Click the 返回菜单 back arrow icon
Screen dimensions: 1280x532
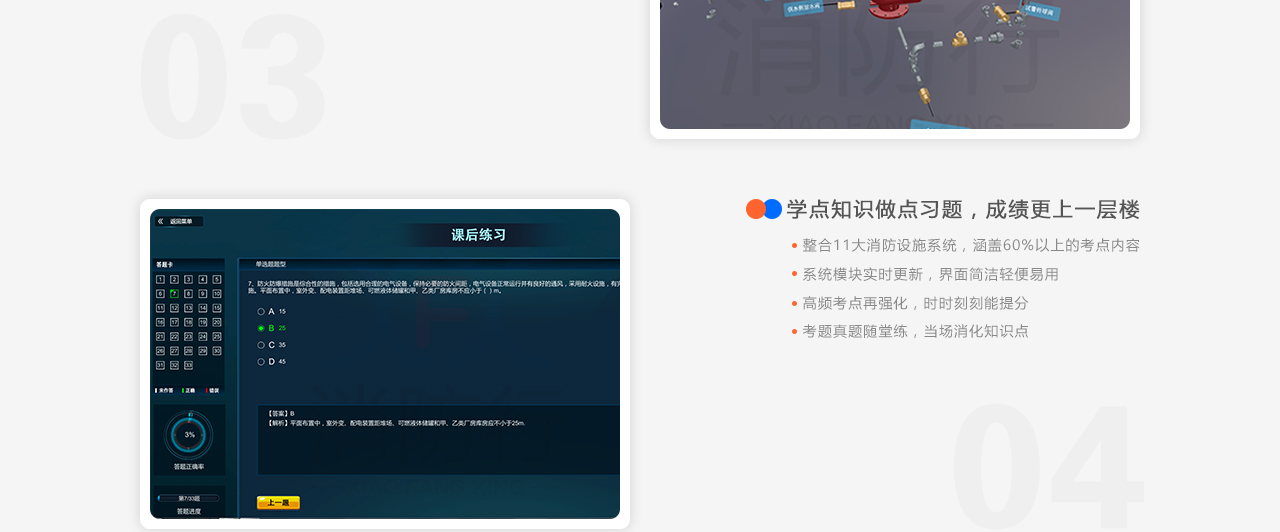160,221
